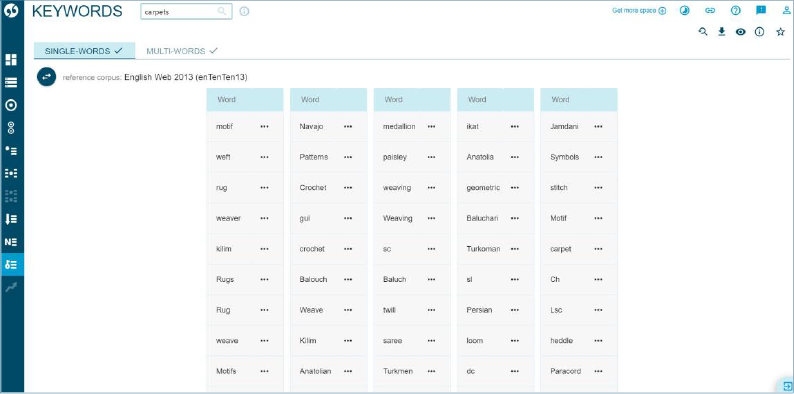794x394 pixels.
Task: Click the info icon beside corpus search
Action: coord(244,12)
